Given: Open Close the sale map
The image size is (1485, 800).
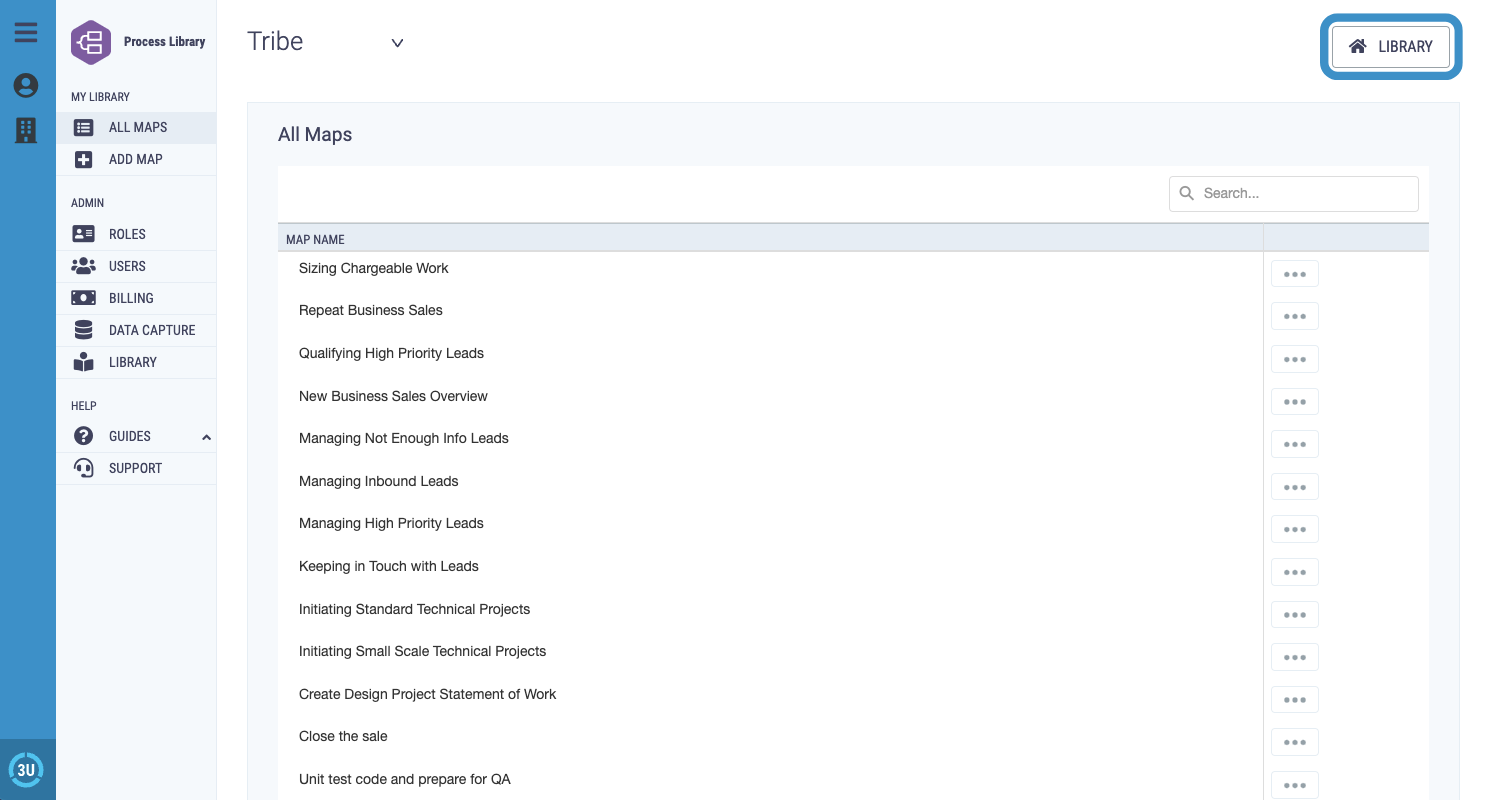Looking at the screenshot, I should (343, 736).
